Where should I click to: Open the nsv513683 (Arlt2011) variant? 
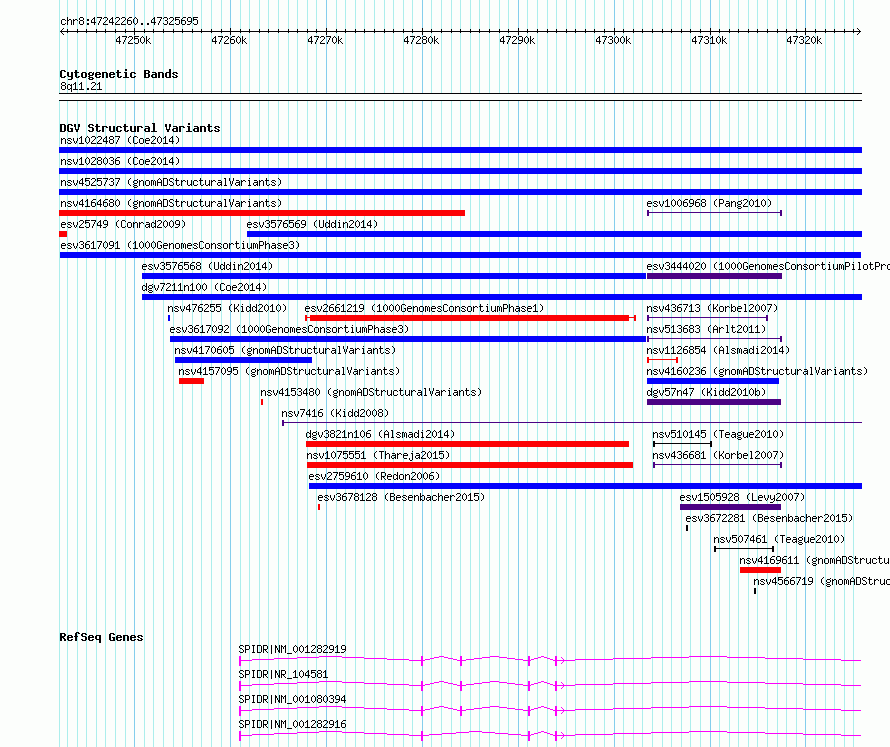coord(715,339)
